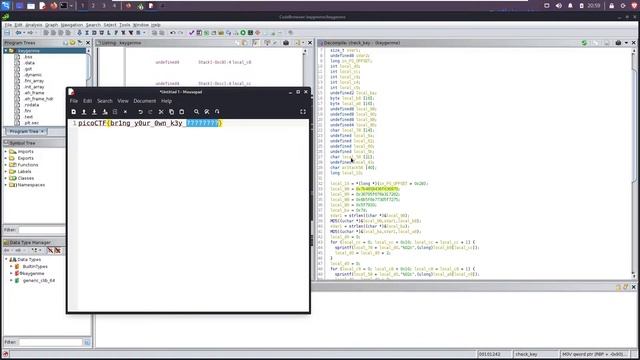Click the Listing snapshot camera icon
The image size is (640, 360).
pyautogui.click(x=286, y=42)
